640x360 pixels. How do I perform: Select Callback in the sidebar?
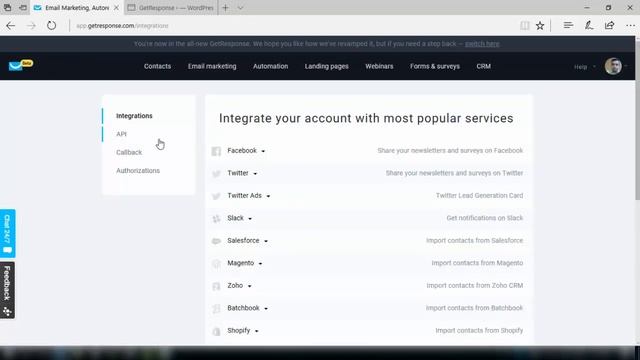click(x=129, y=152)
